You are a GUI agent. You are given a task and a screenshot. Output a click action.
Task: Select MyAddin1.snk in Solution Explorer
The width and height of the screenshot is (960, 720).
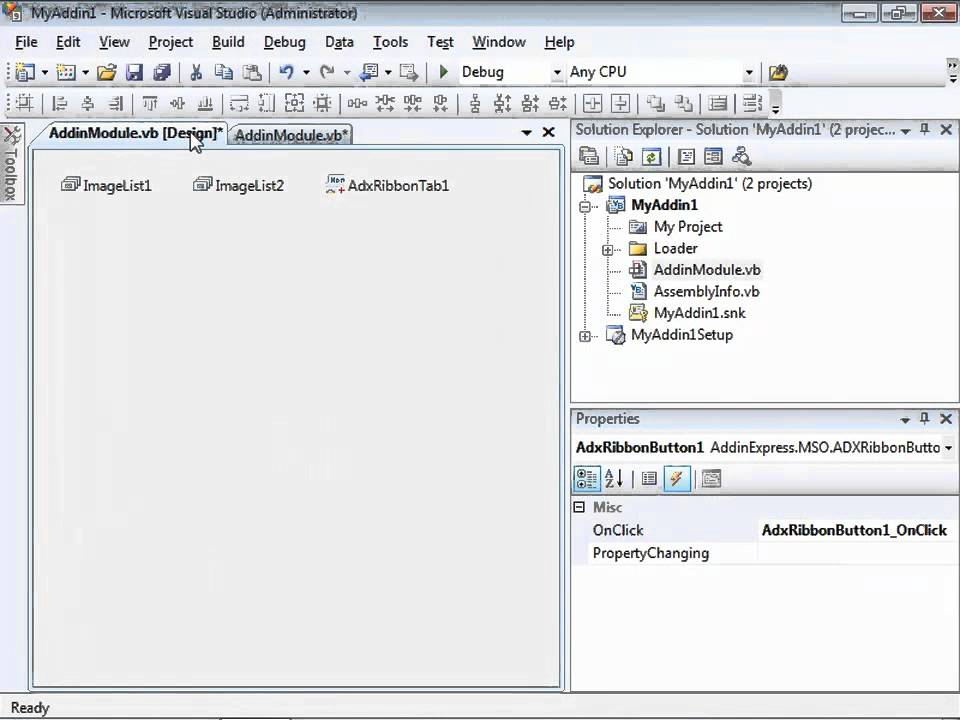click(699, 313)
